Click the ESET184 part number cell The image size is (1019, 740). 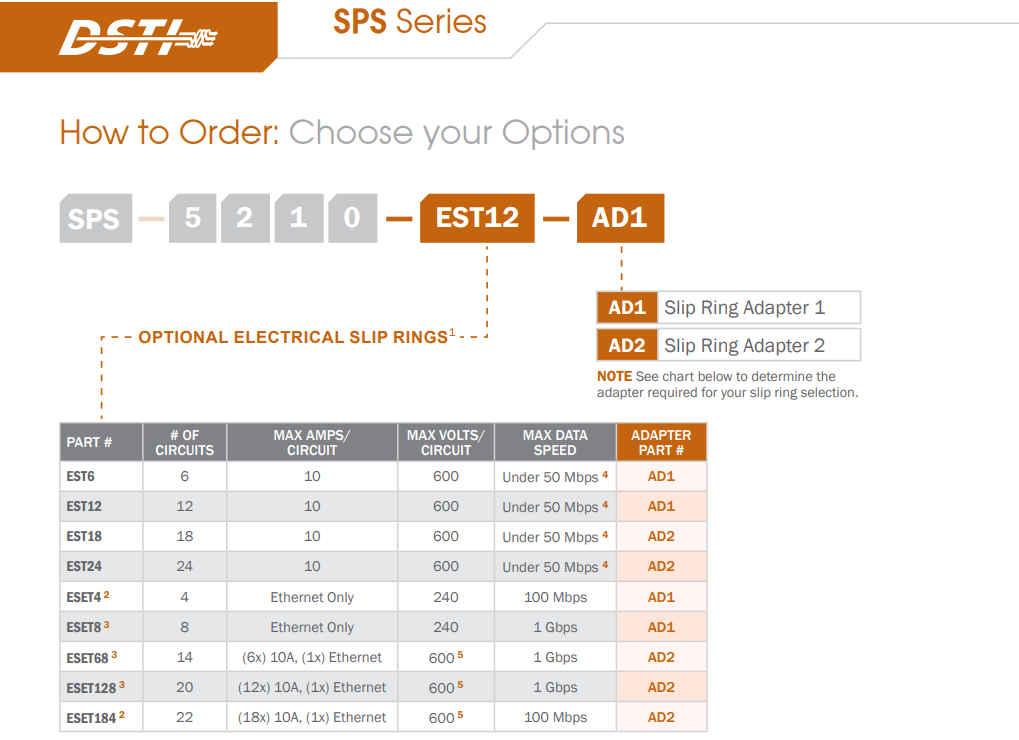coord(101,717)
